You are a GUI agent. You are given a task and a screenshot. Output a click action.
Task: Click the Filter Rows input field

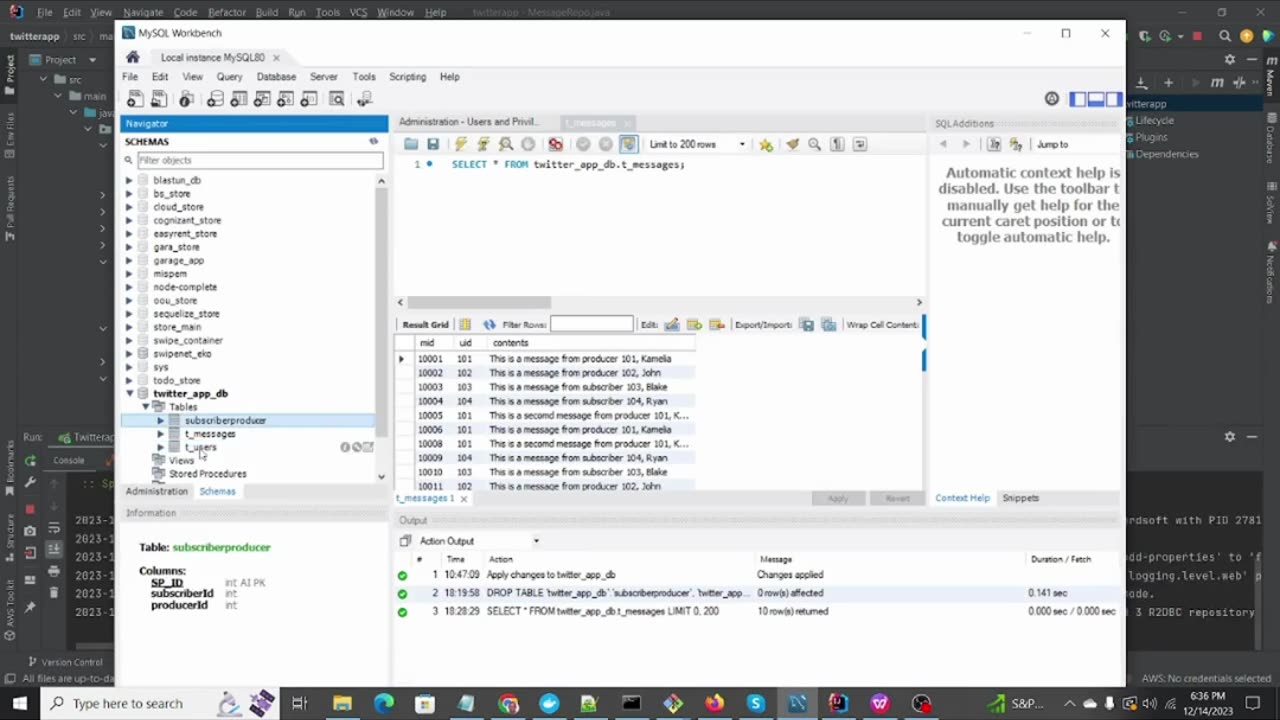click(x=591, y=325)
